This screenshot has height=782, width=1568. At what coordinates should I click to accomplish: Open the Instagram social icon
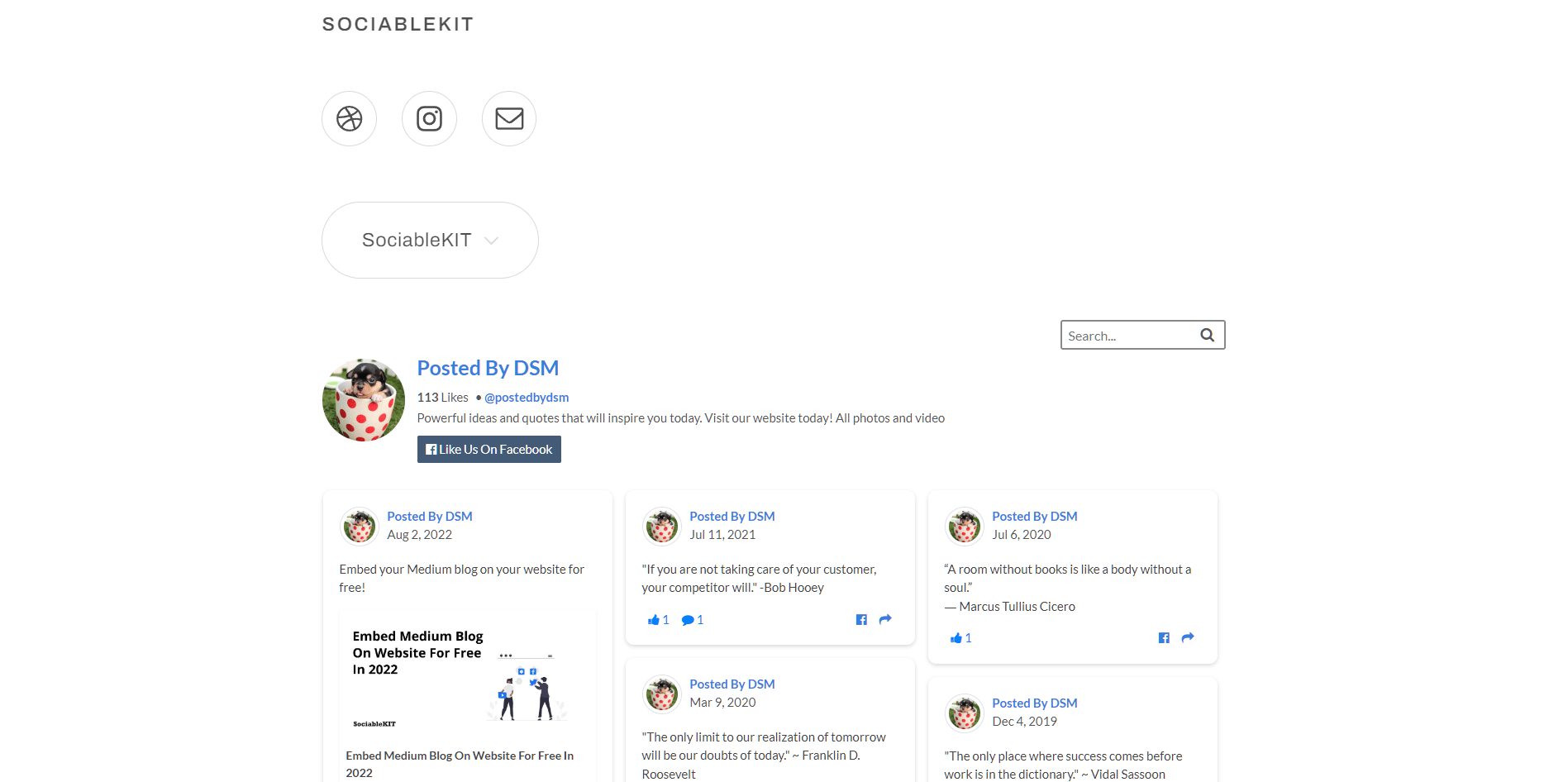(x=429, y=118)
